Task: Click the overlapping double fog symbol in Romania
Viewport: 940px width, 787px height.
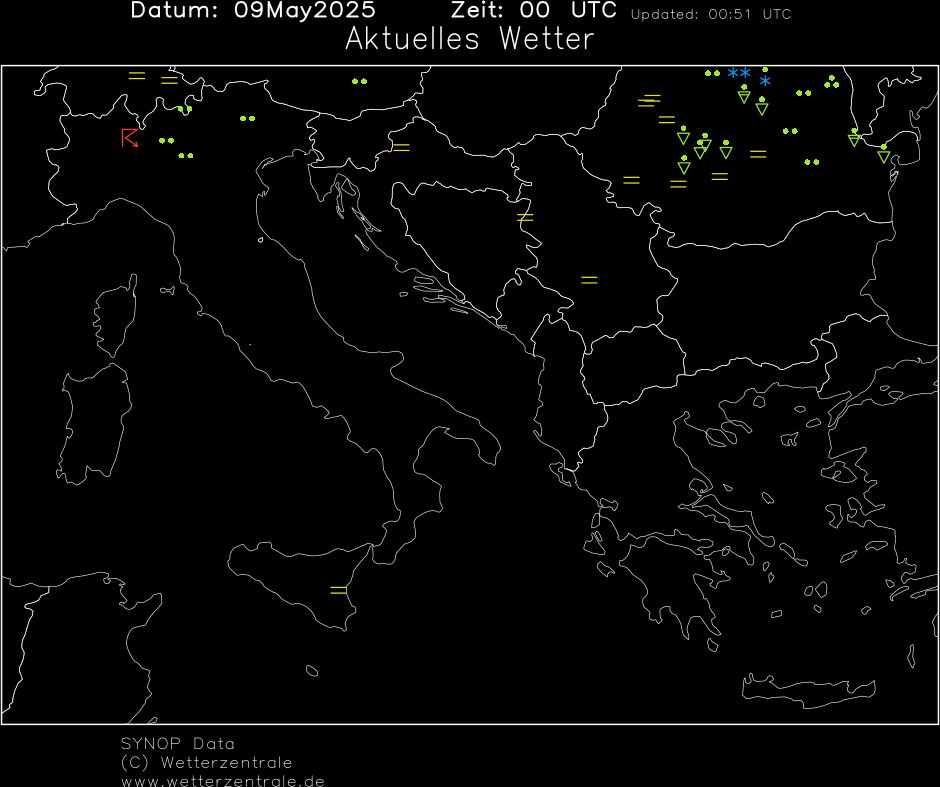Action: (x=649, y=101)
